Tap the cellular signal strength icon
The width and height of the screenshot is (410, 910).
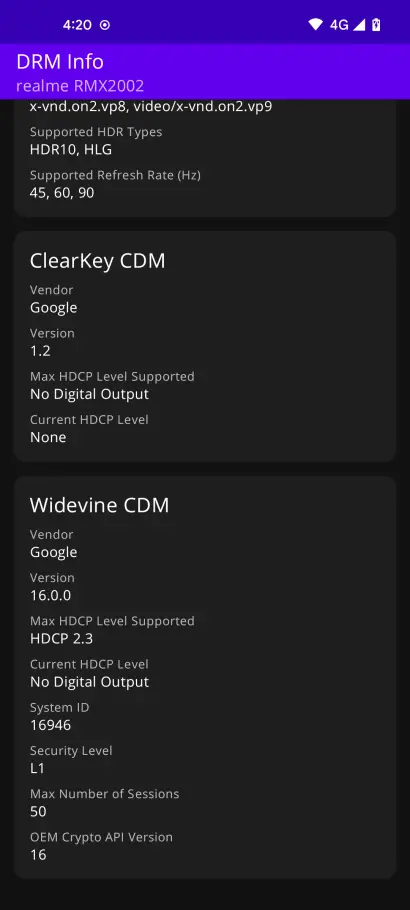[x=359, y=24]
